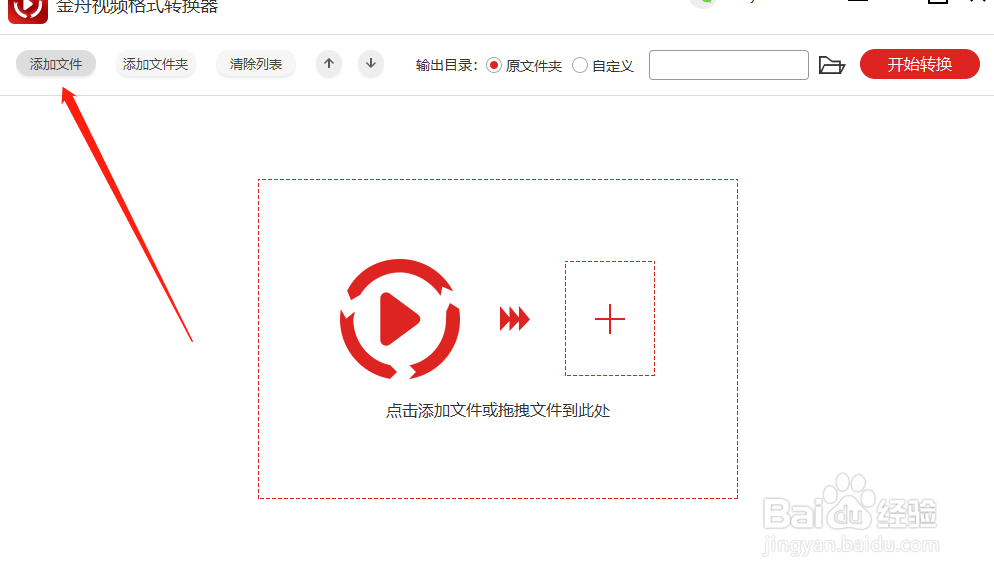The height and width of the screenshot is (579, 994).
Task: Clear the list with 清除列表
Action: tap(254, 63)
